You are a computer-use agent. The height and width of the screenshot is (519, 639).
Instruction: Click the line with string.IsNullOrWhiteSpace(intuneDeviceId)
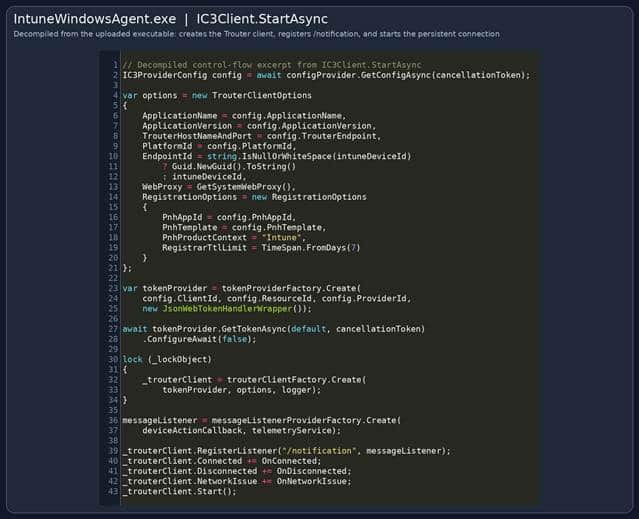pos(277,156)
